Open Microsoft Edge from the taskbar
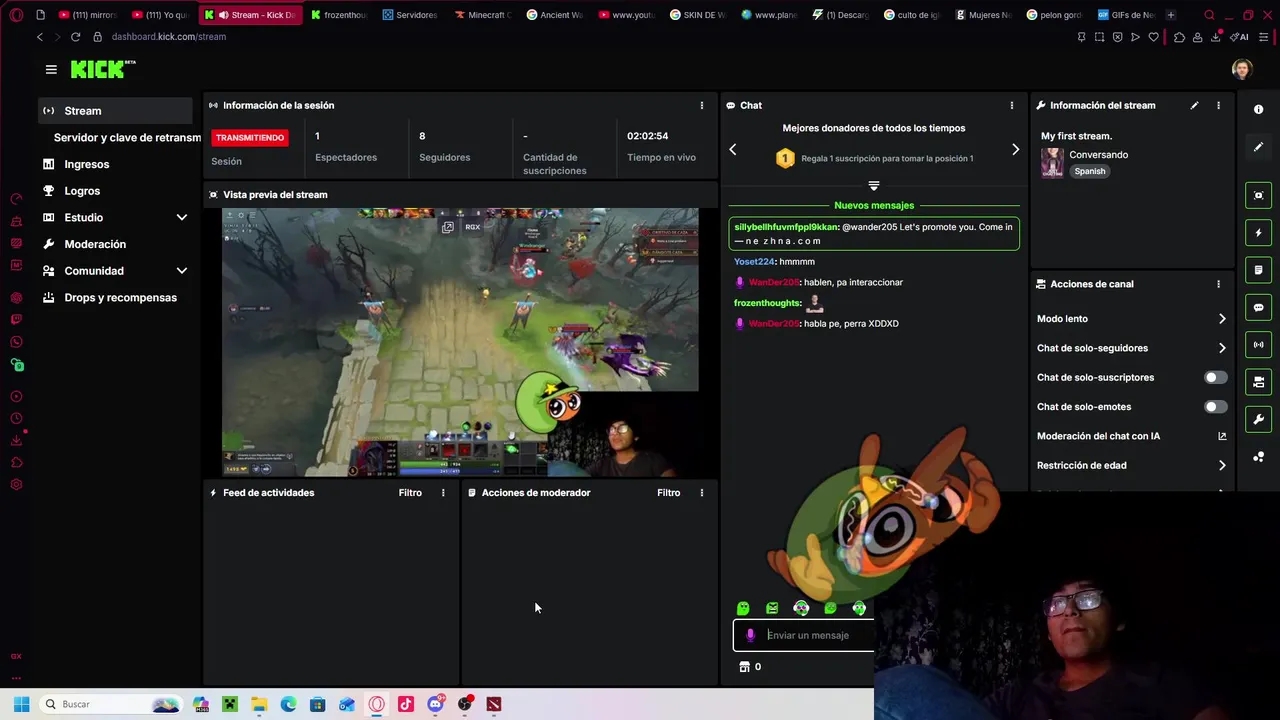 tap(288, 704)
